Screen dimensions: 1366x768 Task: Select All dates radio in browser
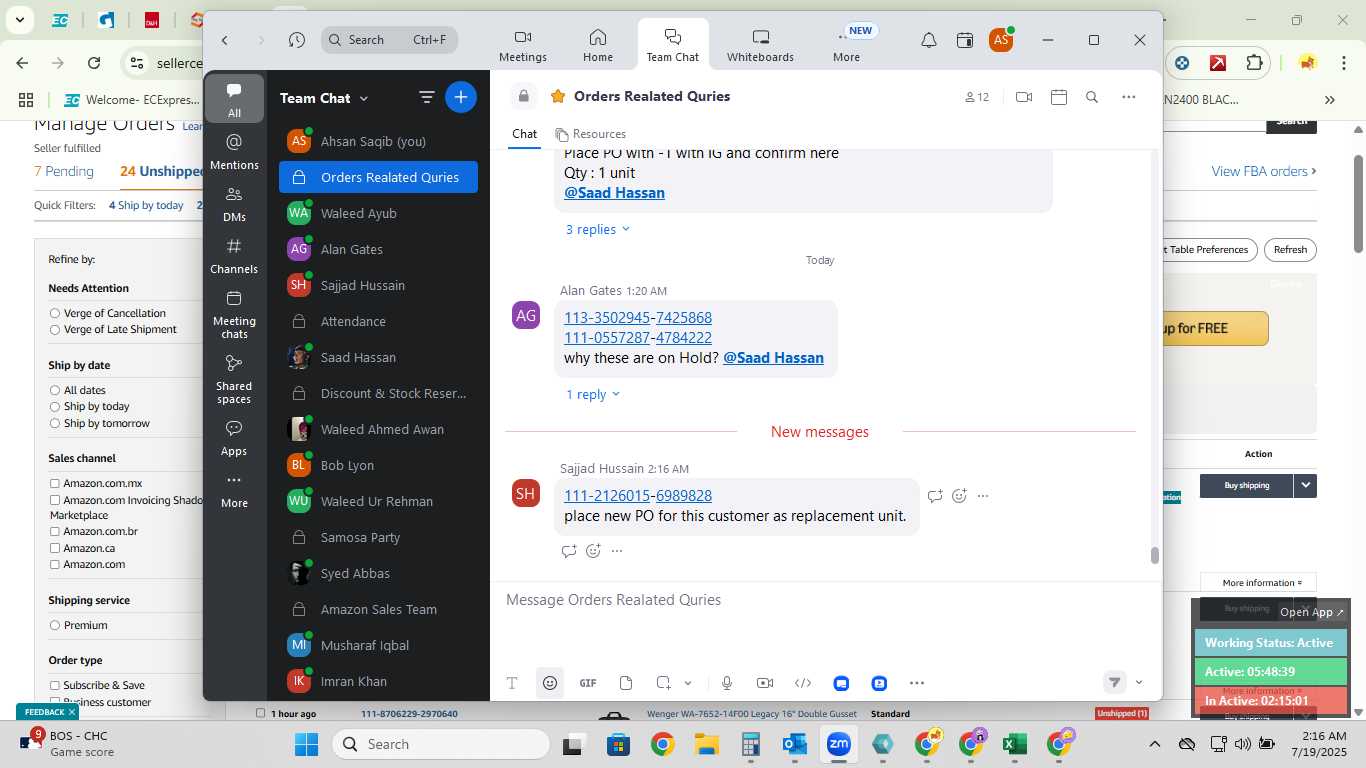(55, 390)
